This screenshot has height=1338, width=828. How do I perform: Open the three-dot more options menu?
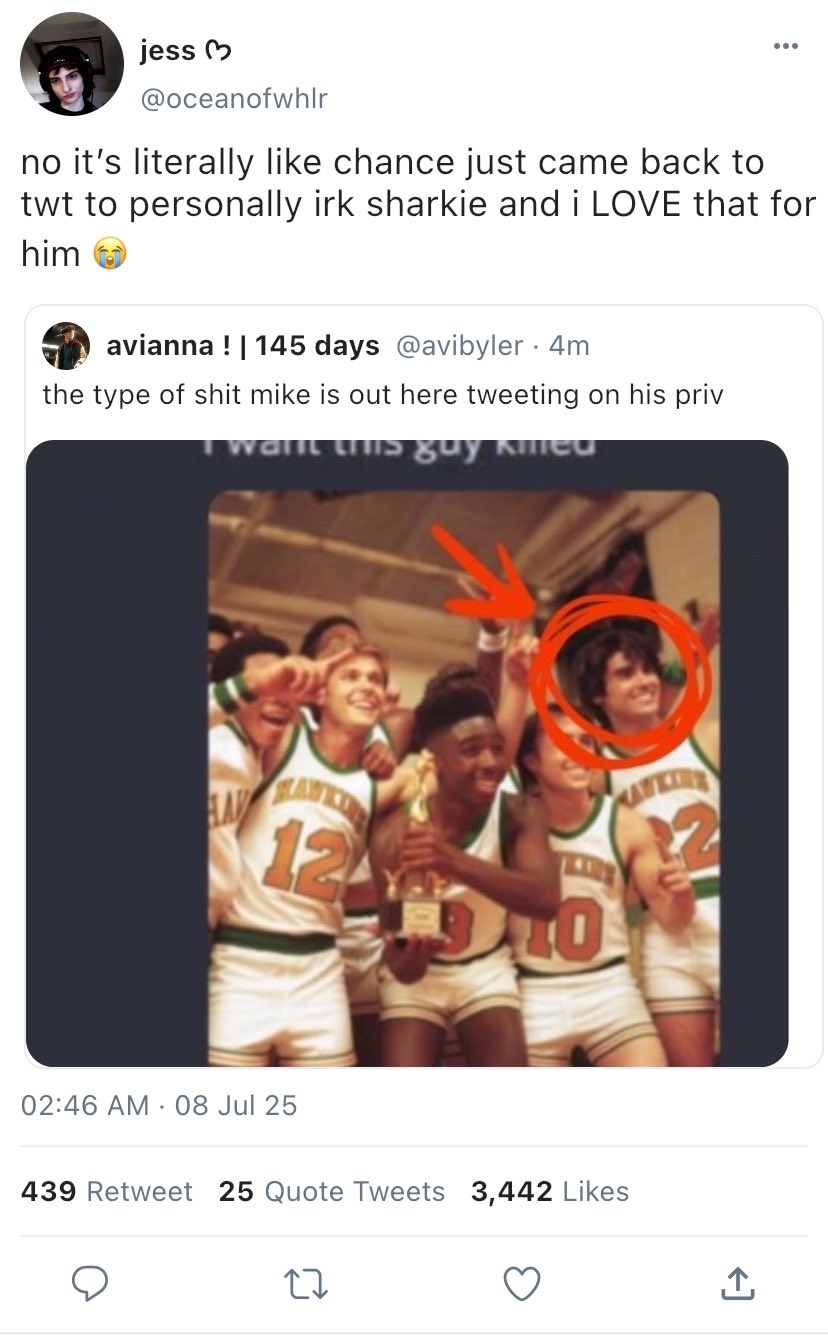[785, 47]
